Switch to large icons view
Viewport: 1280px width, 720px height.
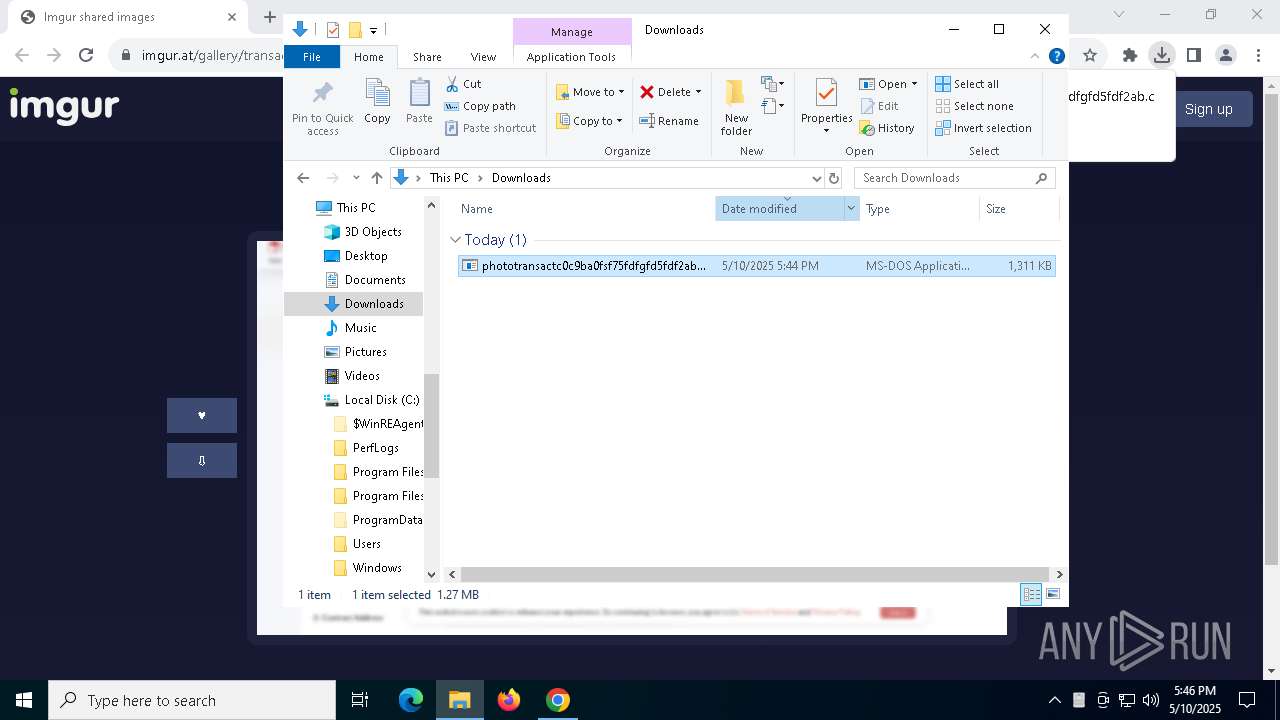(x=1052, y=594)
